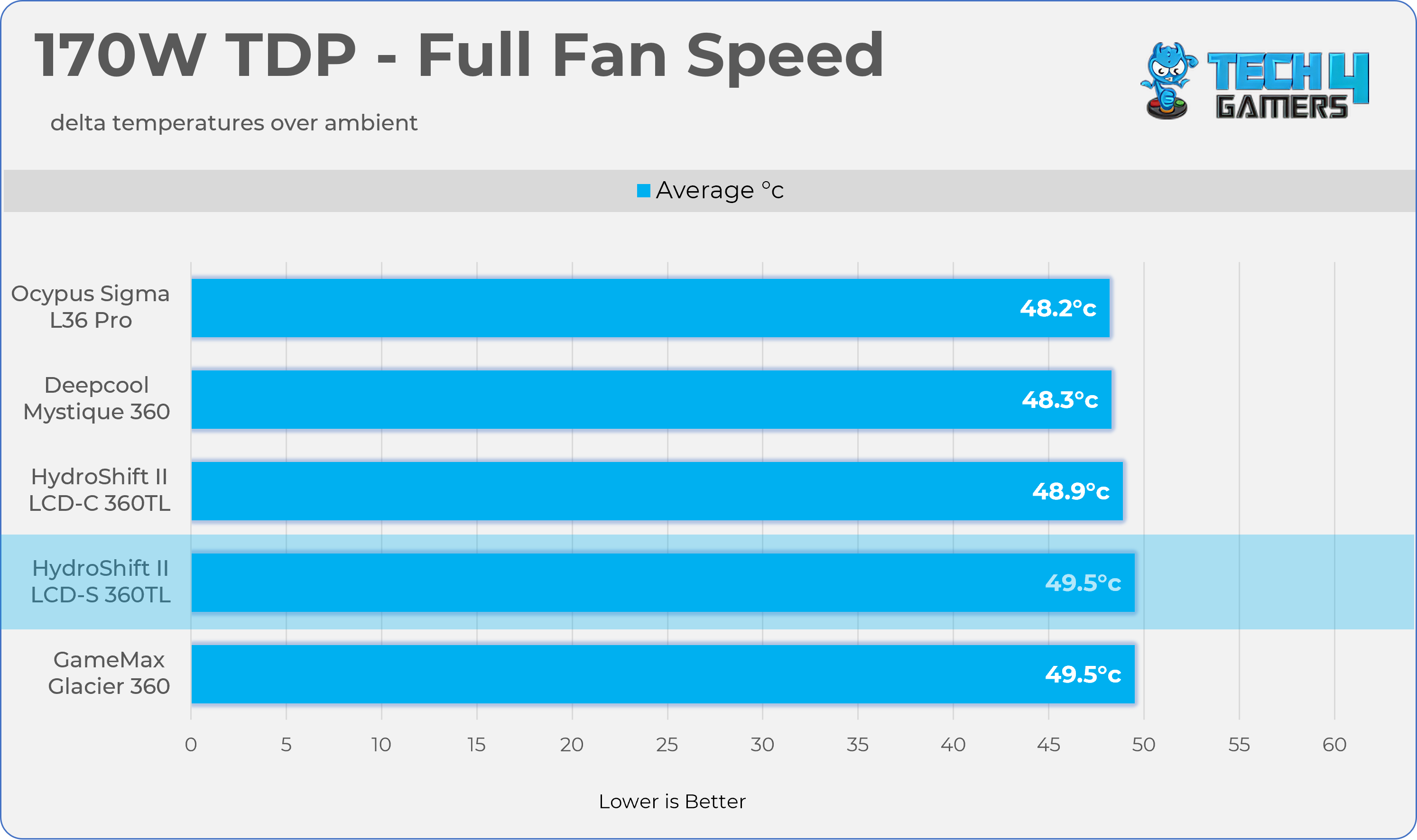The width and height of the screenshot is (1417, 840).
Task: Select the Average °c legend label
Action: point(720,191)
